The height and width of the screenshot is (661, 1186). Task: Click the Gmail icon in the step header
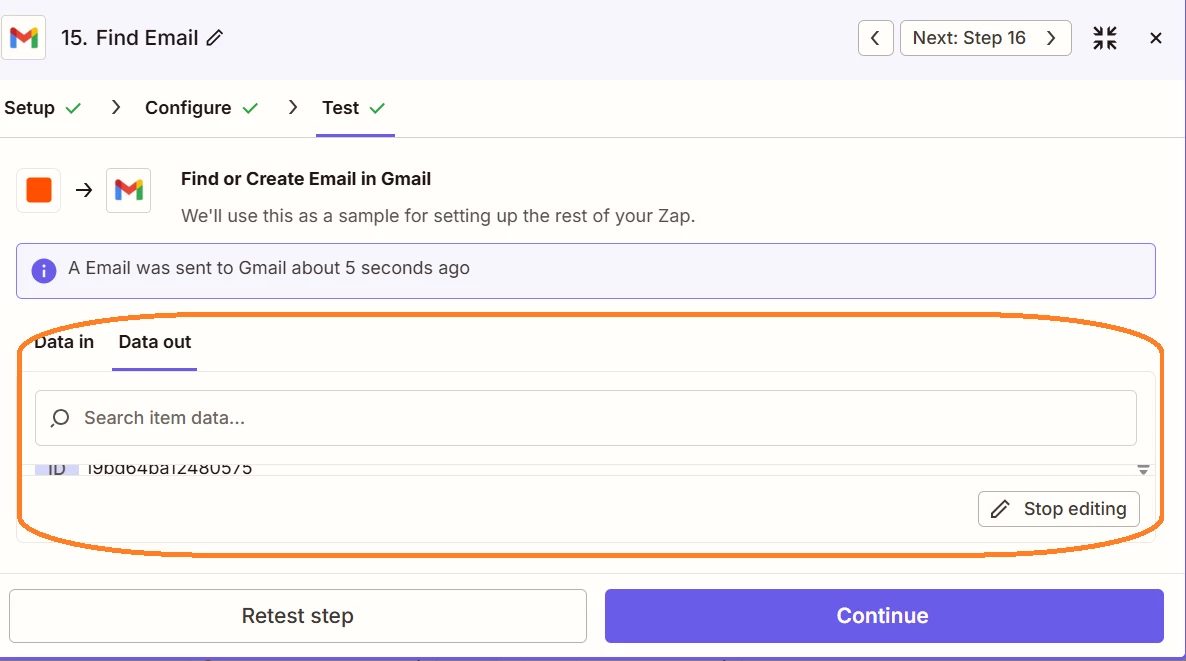(24, 38)
